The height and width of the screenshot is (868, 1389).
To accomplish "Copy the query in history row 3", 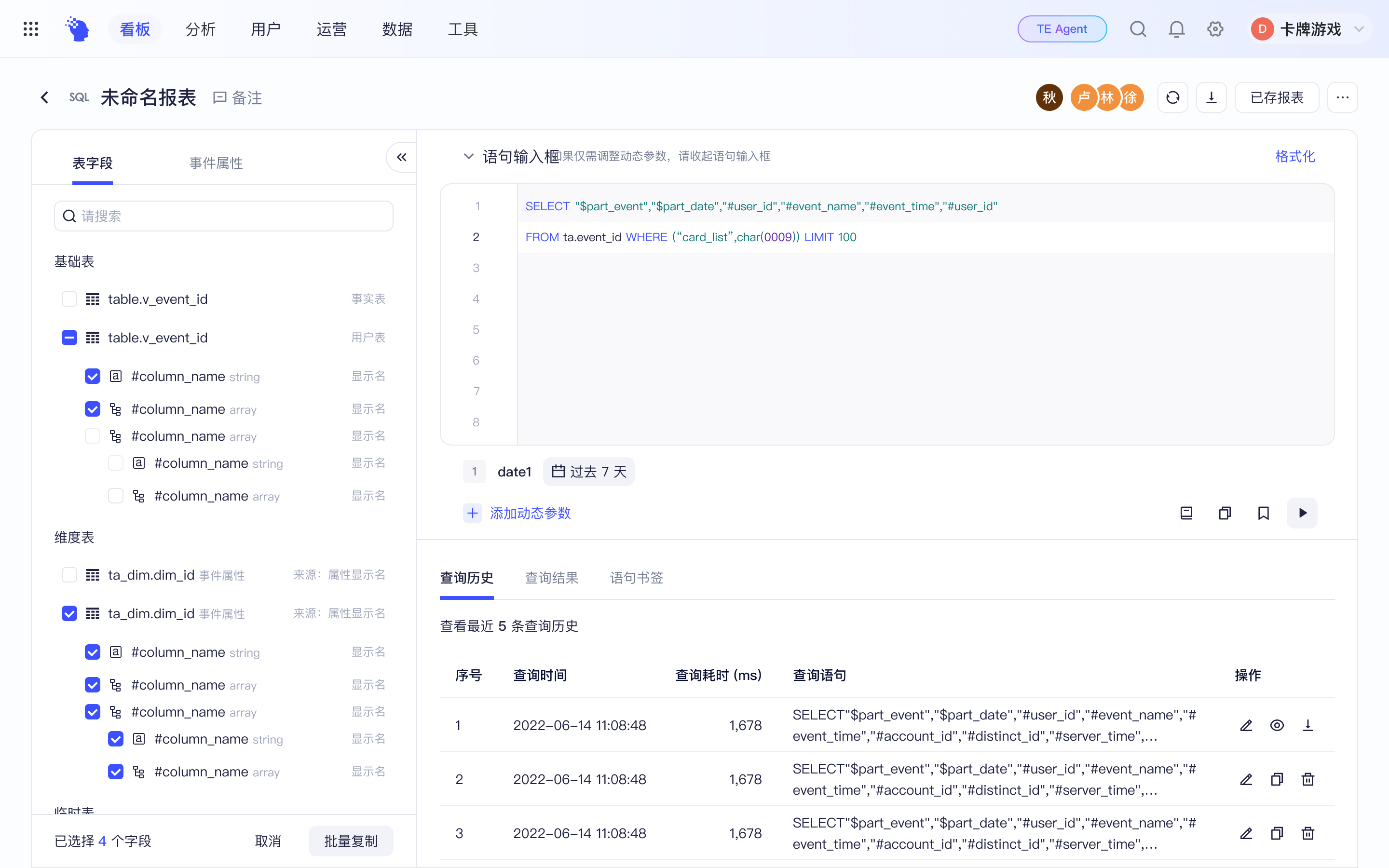I will 1277,834.
